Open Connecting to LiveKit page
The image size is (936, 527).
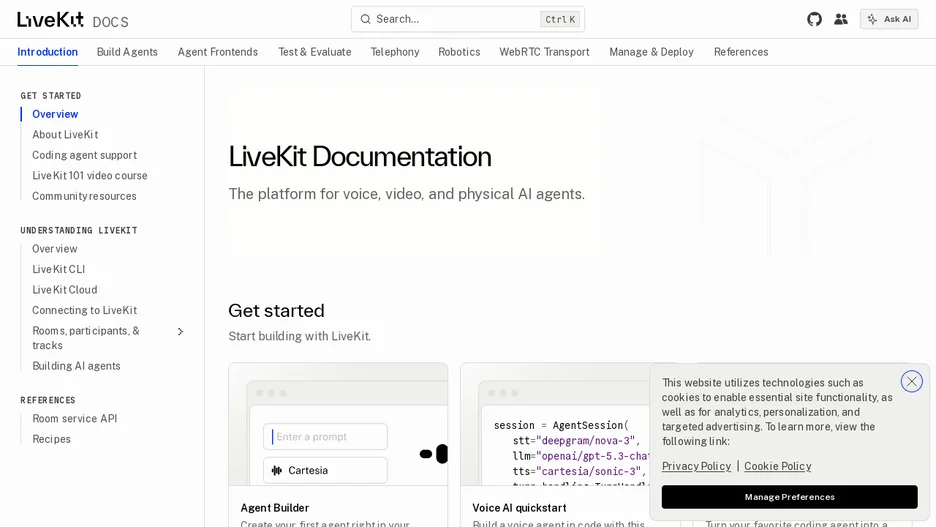pos(84,310)
